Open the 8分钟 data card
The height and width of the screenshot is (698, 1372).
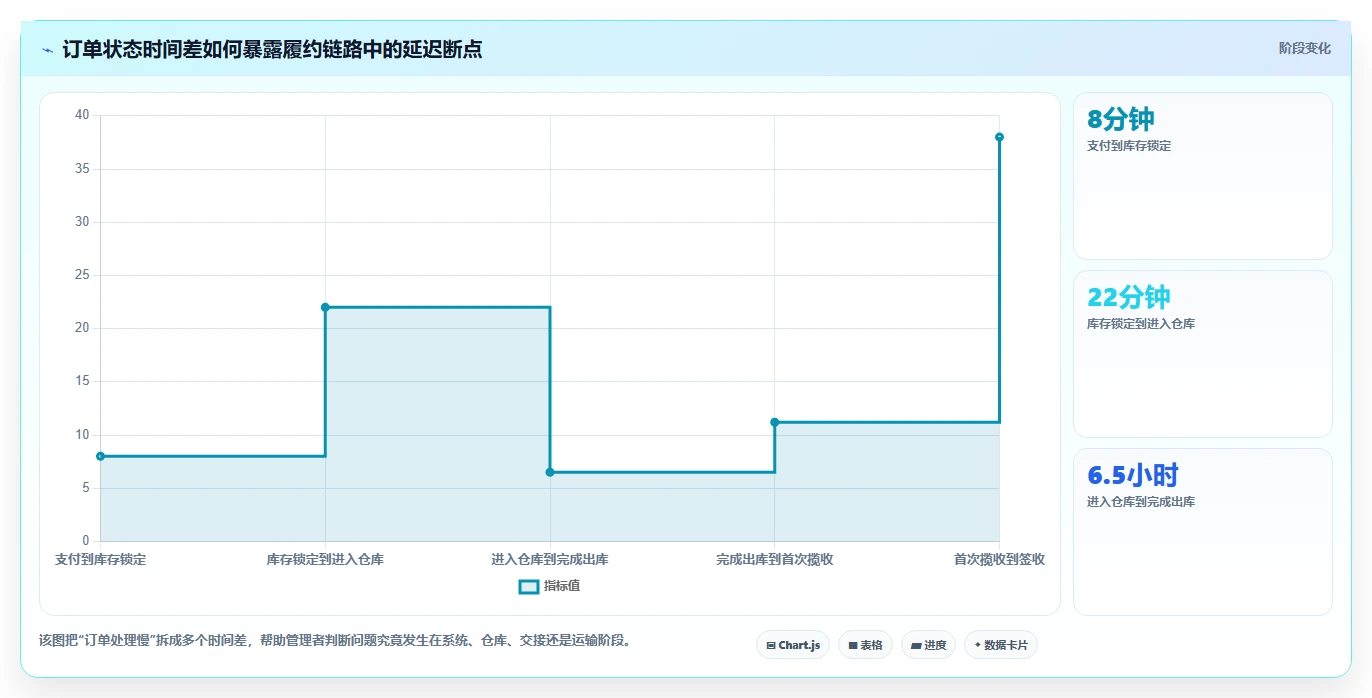pyautogui.click(x=1202, y=176)
